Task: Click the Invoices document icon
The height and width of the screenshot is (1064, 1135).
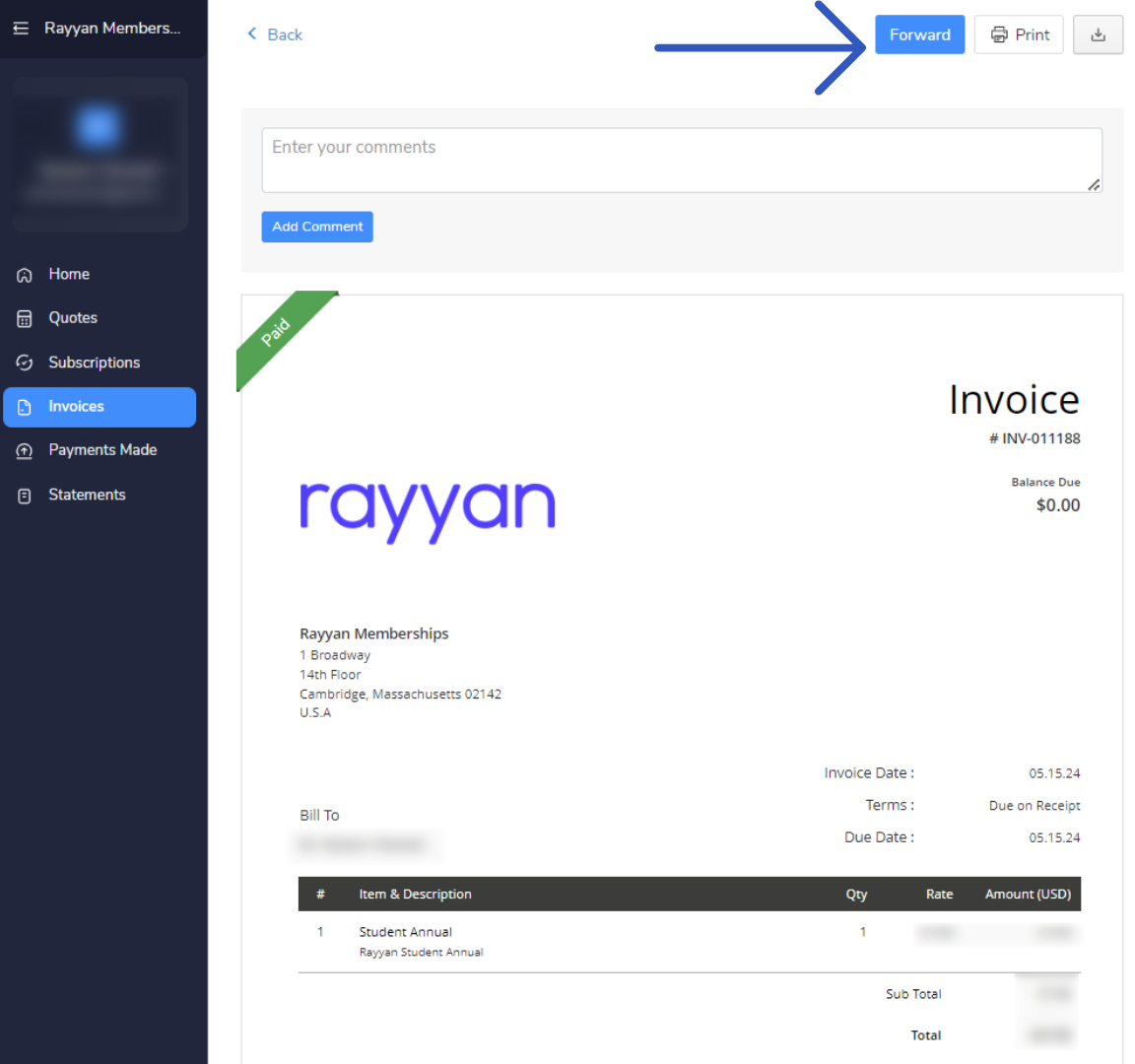Action: 24,406
